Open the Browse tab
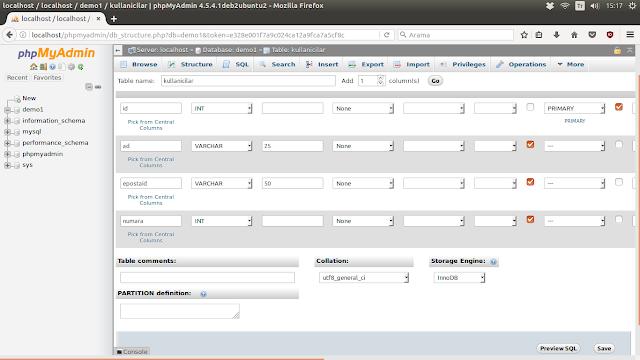 click(x=139, y=64)
